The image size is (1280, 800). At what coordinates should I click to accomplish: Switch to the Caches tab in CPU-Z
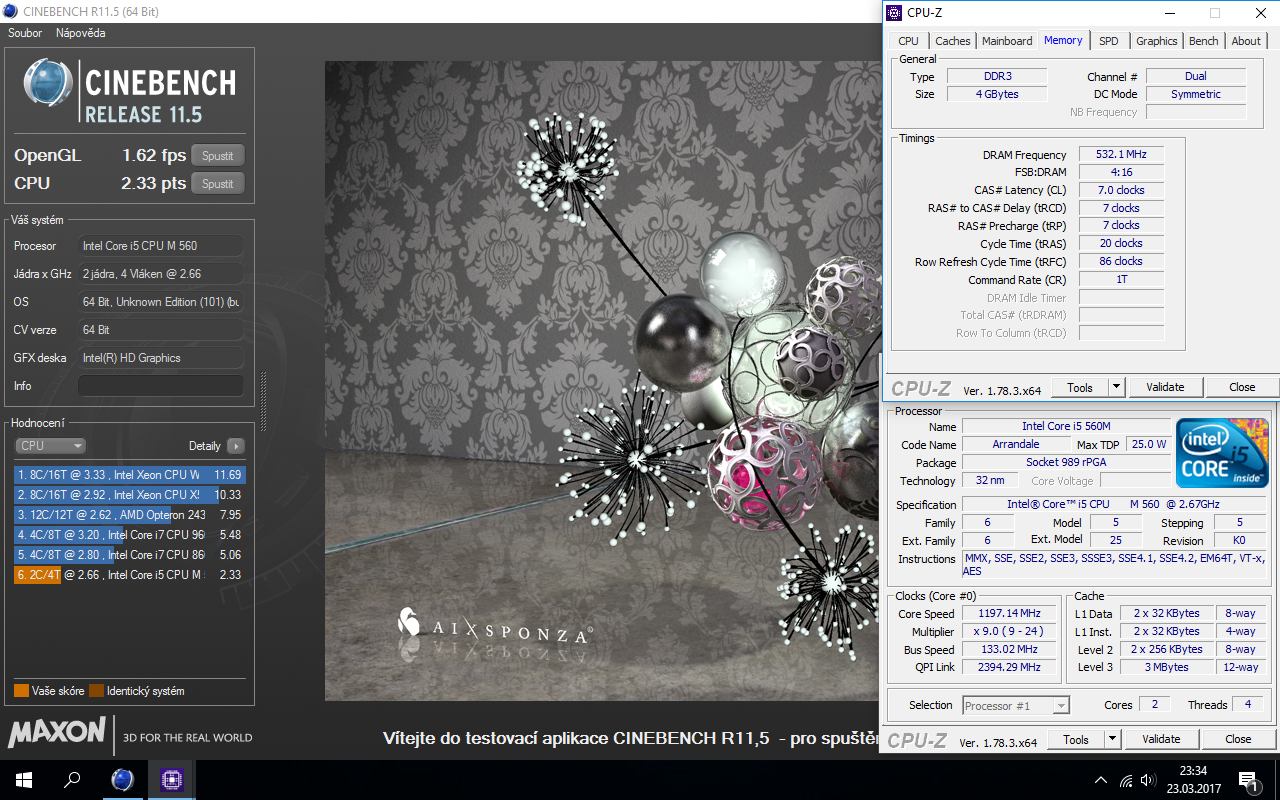(x=952, y=41)
